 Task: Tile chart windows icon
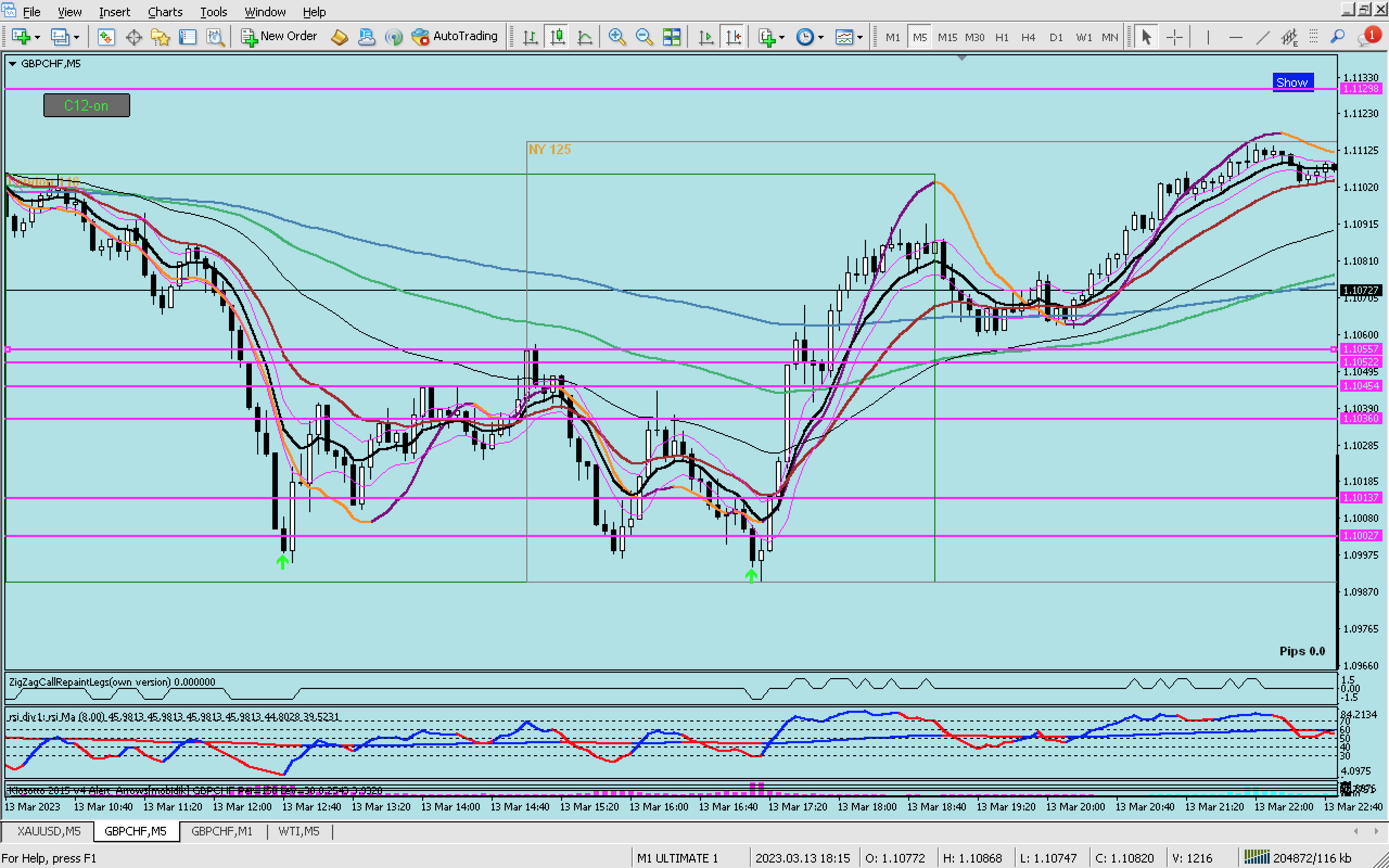(x=671, y=37)
